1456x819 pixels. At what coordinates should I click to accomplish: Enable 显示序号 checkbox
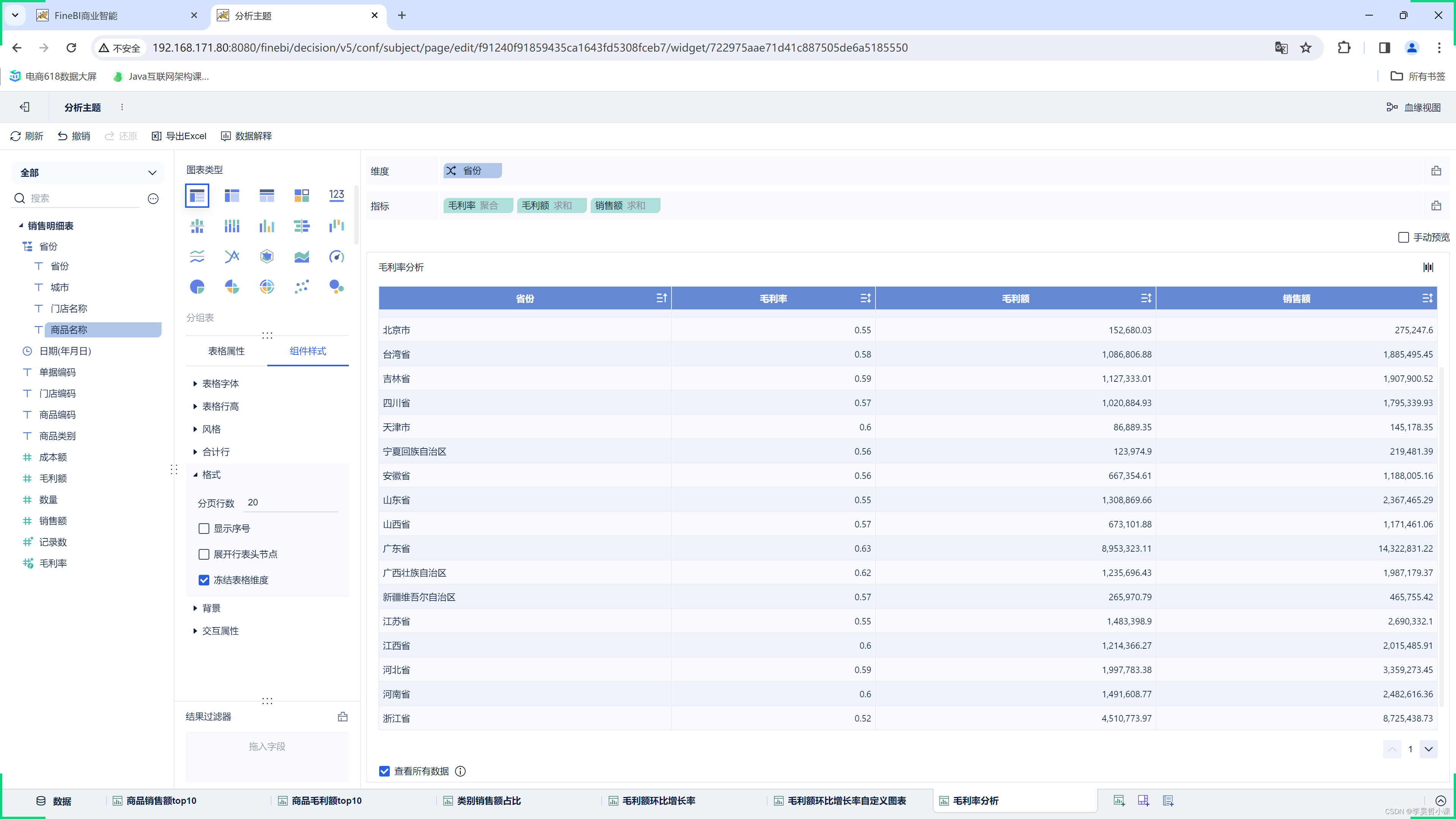tap(204, 529)
